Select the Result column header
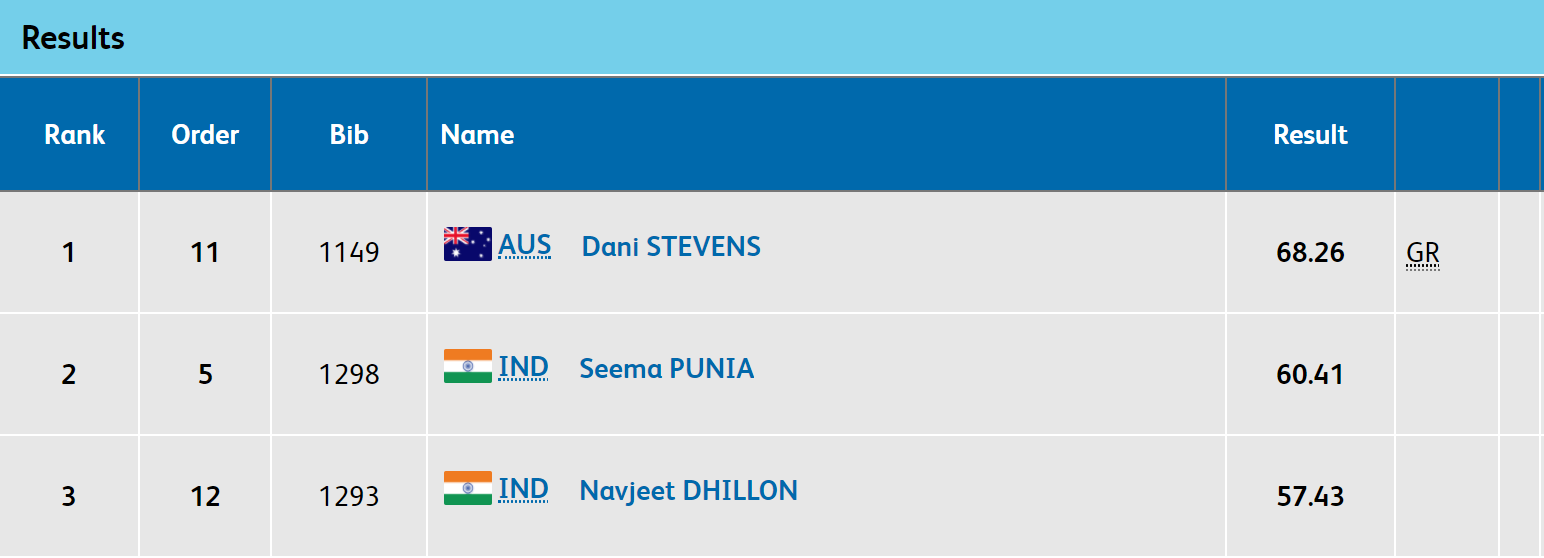1544x558 pixels. pyautogui.click(x=1310, y=134)
